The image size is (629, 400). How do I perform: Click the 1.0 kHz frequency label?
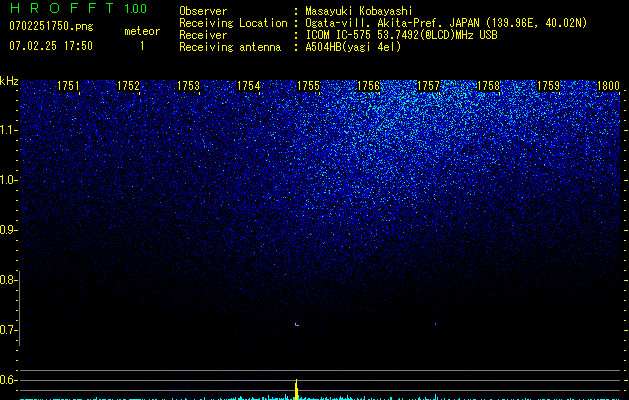click(x=8, y=180)
